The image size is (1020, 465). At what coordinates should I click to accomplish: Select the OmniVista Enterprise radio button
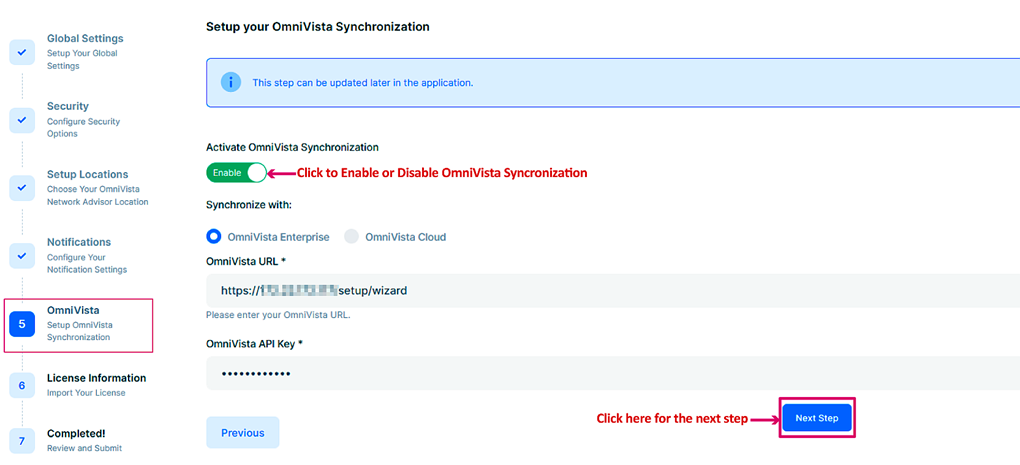213,237
